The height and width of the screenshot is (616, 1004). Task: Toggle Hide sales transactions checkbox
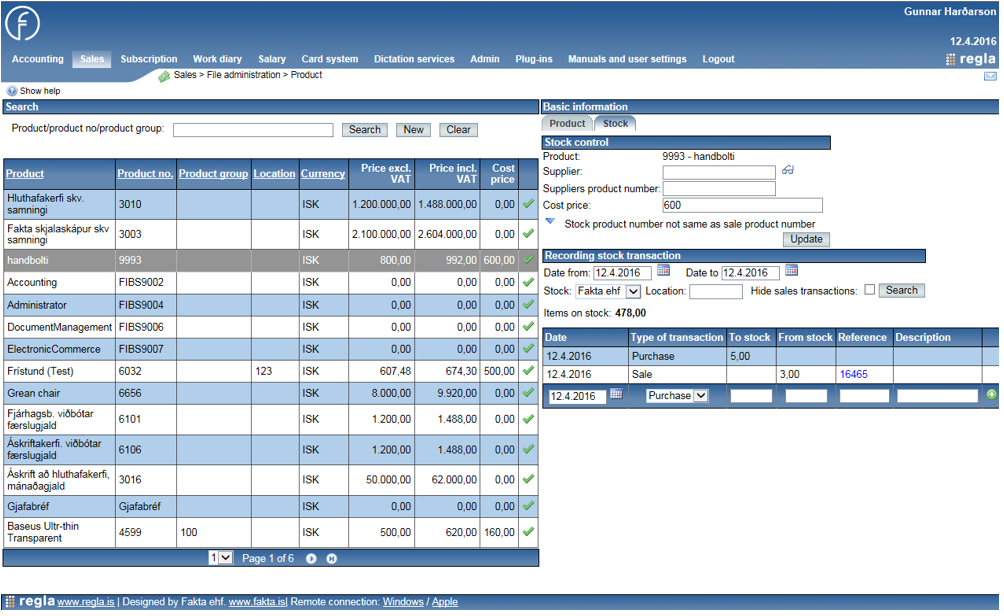pyautogui.click(x=869, y=290)
